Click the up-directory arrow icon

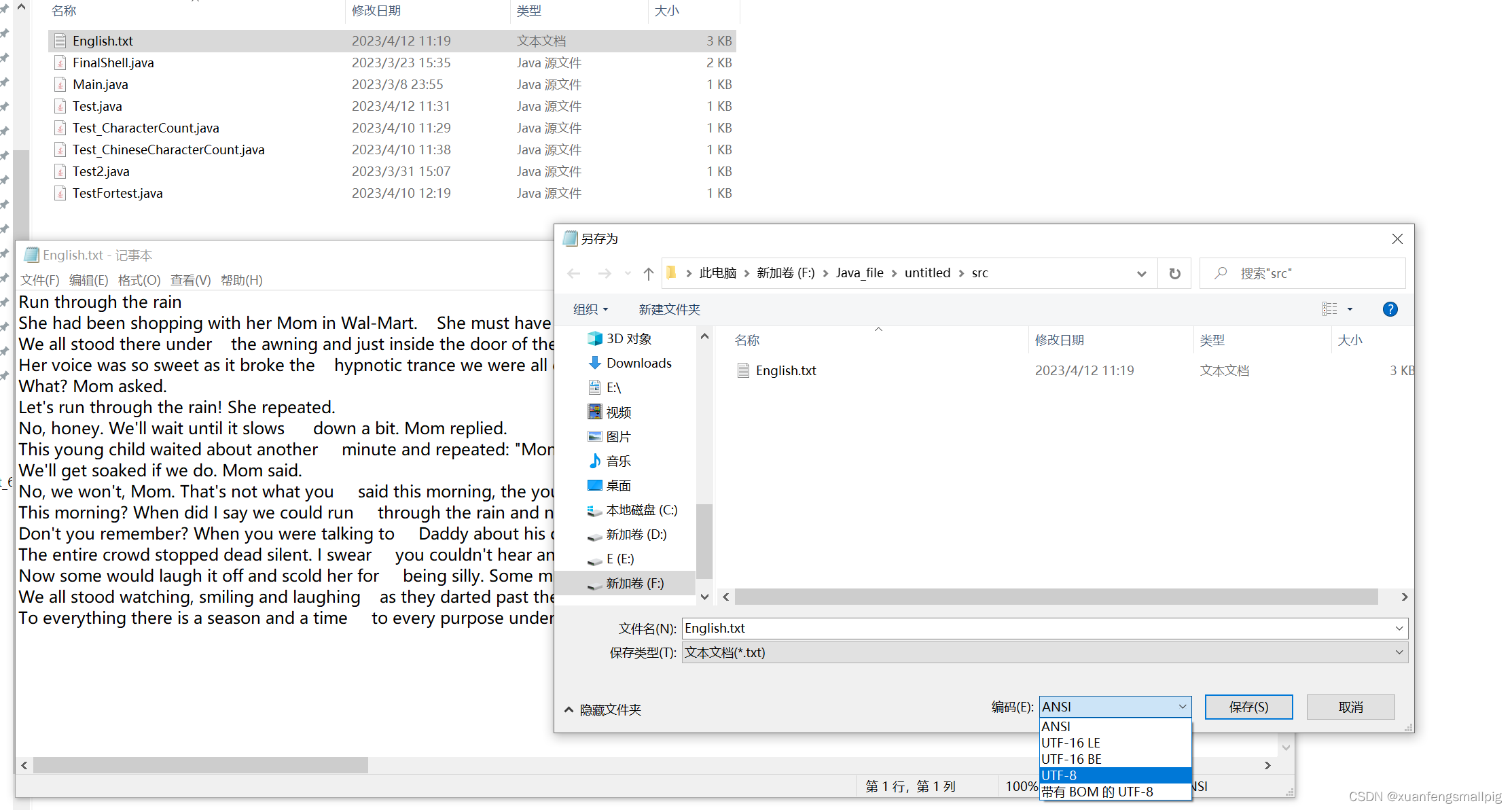[x=648, y=273]
